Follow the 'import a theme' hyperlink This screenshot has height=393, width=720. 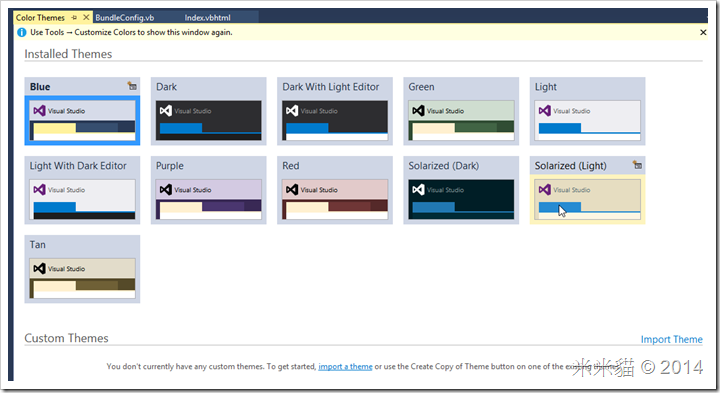tap(345, 366)
